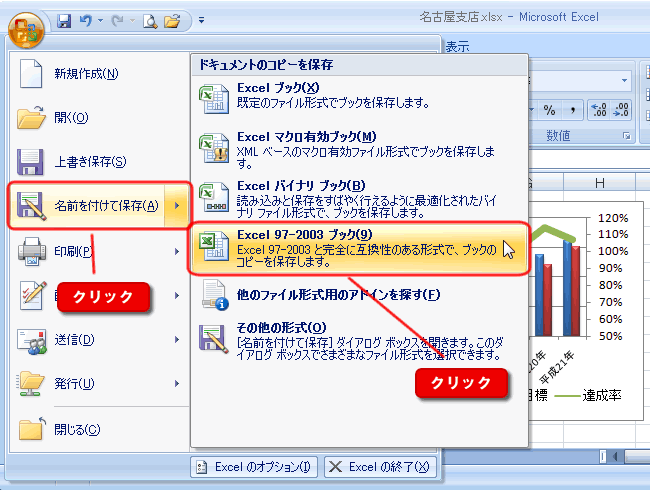The height and width of the screenshot is (490, 650).
Task: Expand the 発行(U) submenu arrow
Action: pyautogui.click(x=177, y=383)
